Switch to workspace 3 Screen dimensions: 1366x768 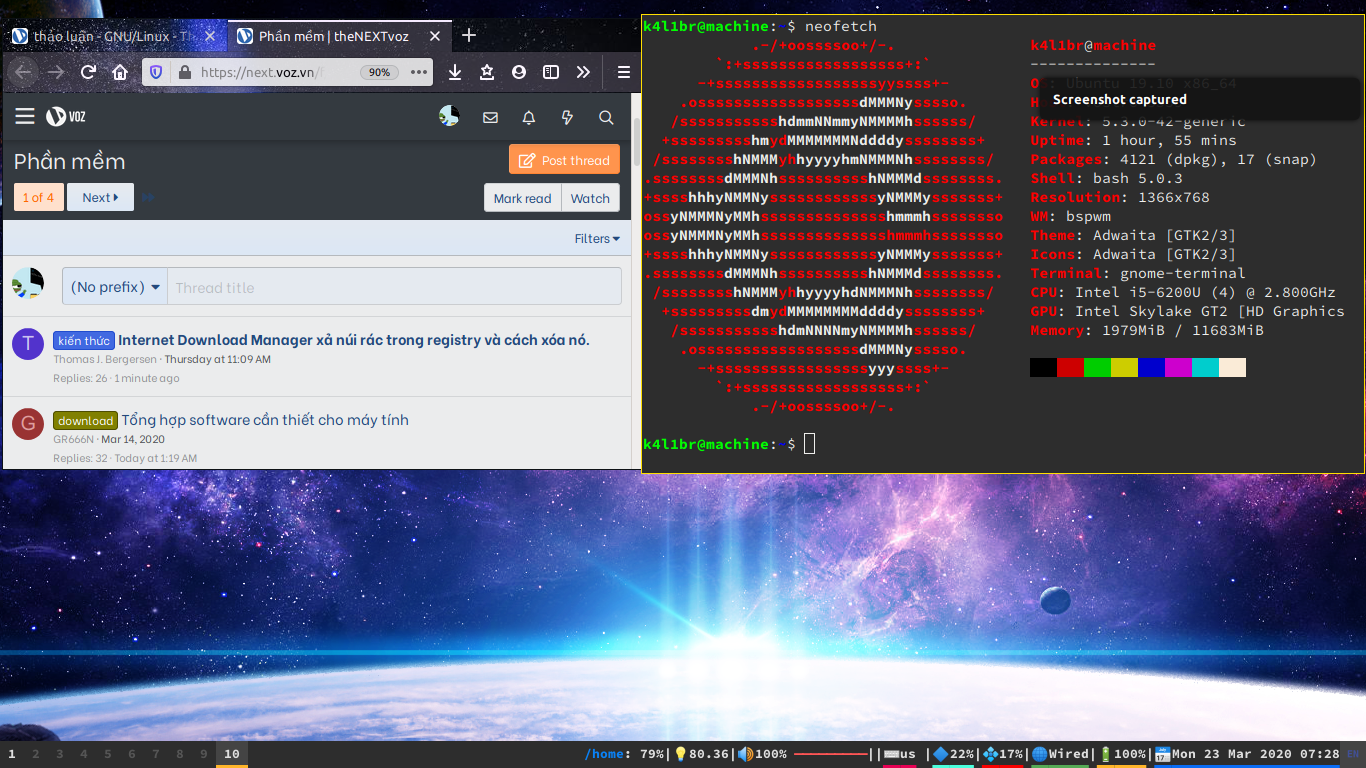[60, 754]
